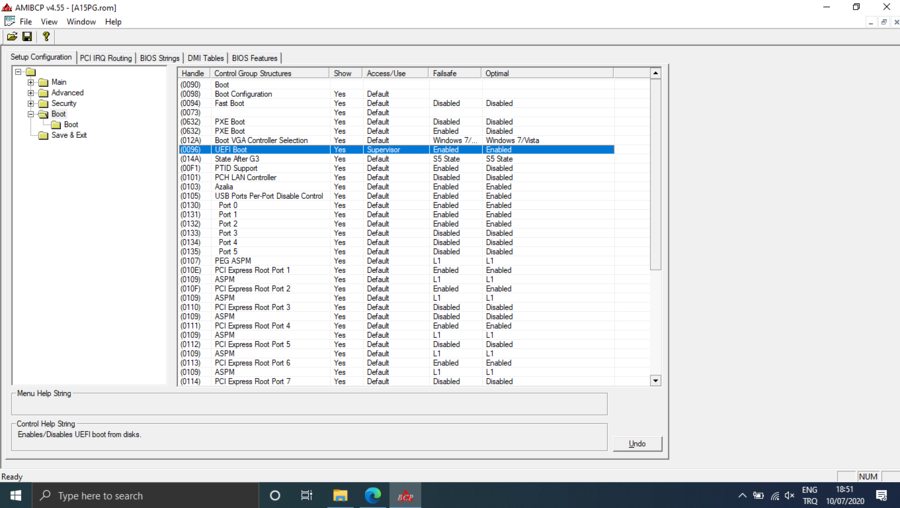Switch to the PCI IRQ Routing tab
Image resolution: width=900 pixels, height=508 pixels.
(105, 58)
